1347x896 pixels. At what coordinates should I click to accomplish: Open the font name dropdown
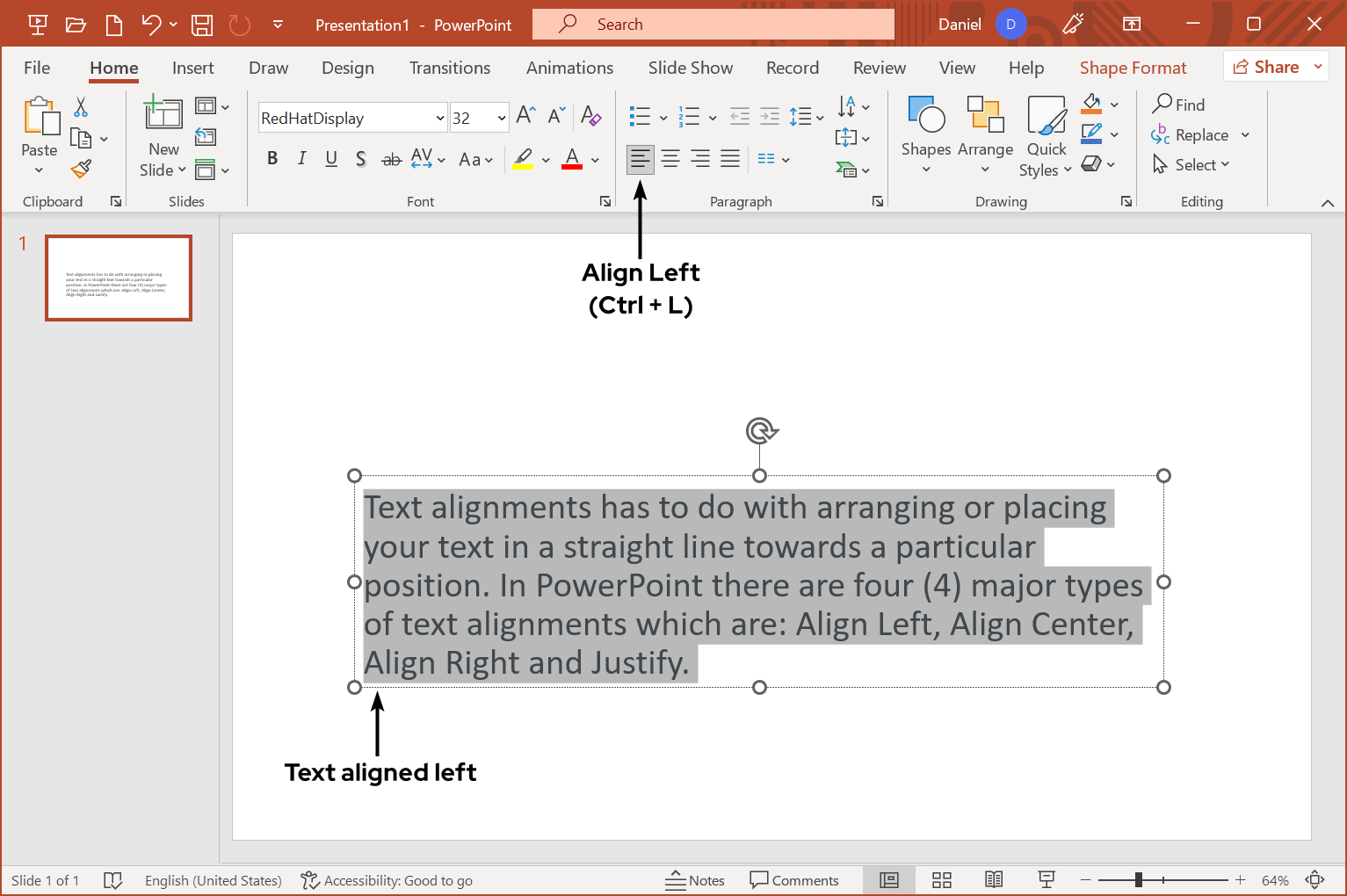point(440,119)
